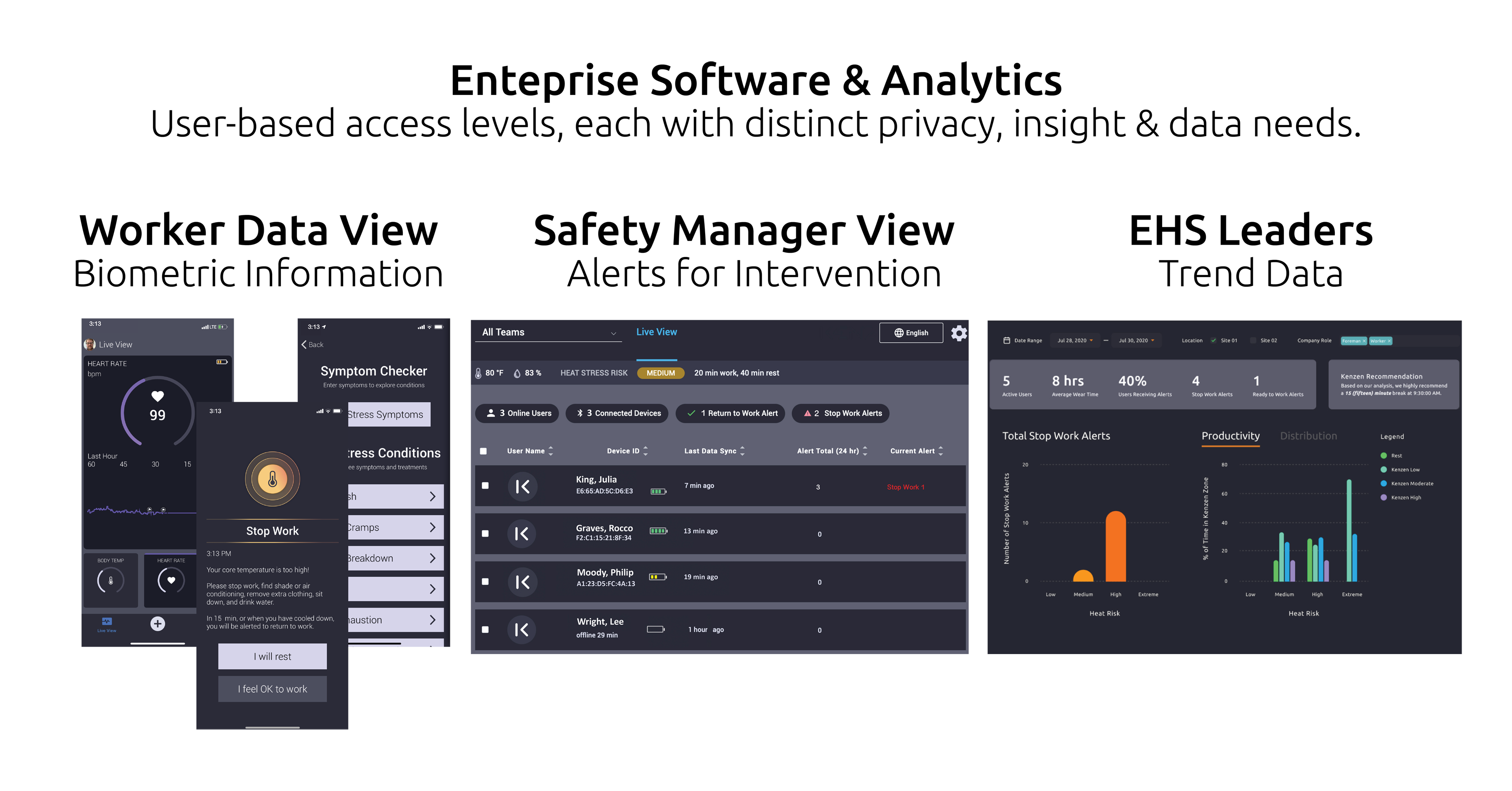
Task: Remove the Foreman role tag
Action: (x=1364, y=341)
